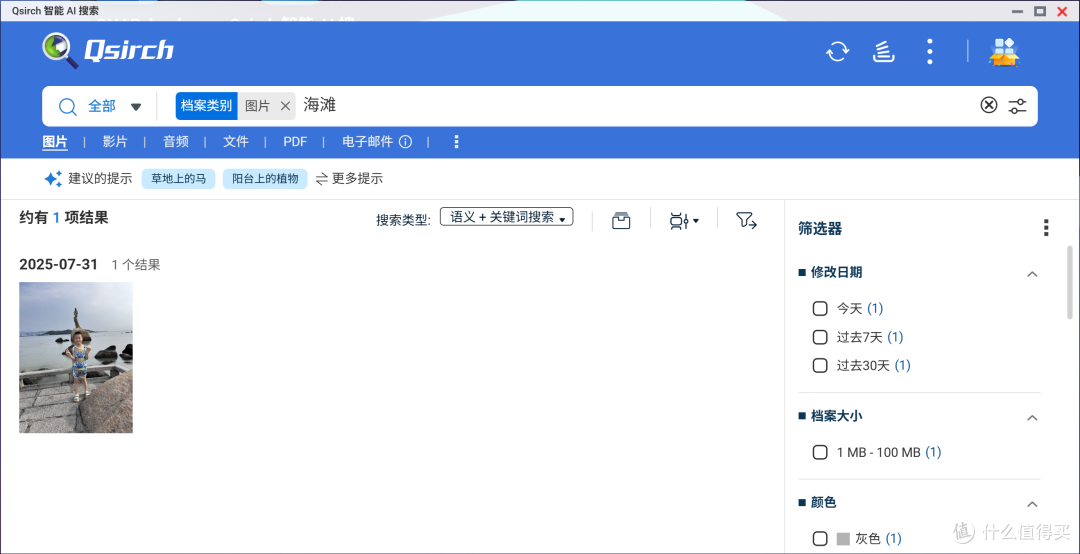Switch to the 电子邮件 tab
The height and width of the screenshot is (554, 1080).
pos(368,142)
